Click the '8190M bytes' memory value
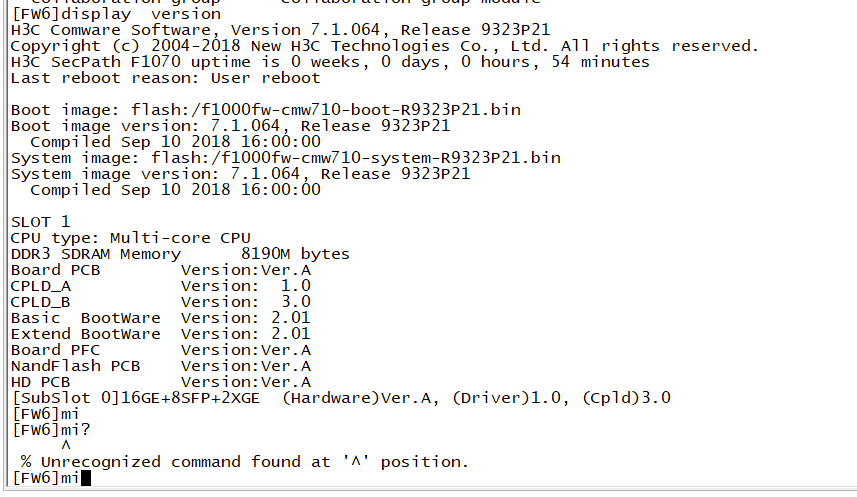 pos(295,254)
